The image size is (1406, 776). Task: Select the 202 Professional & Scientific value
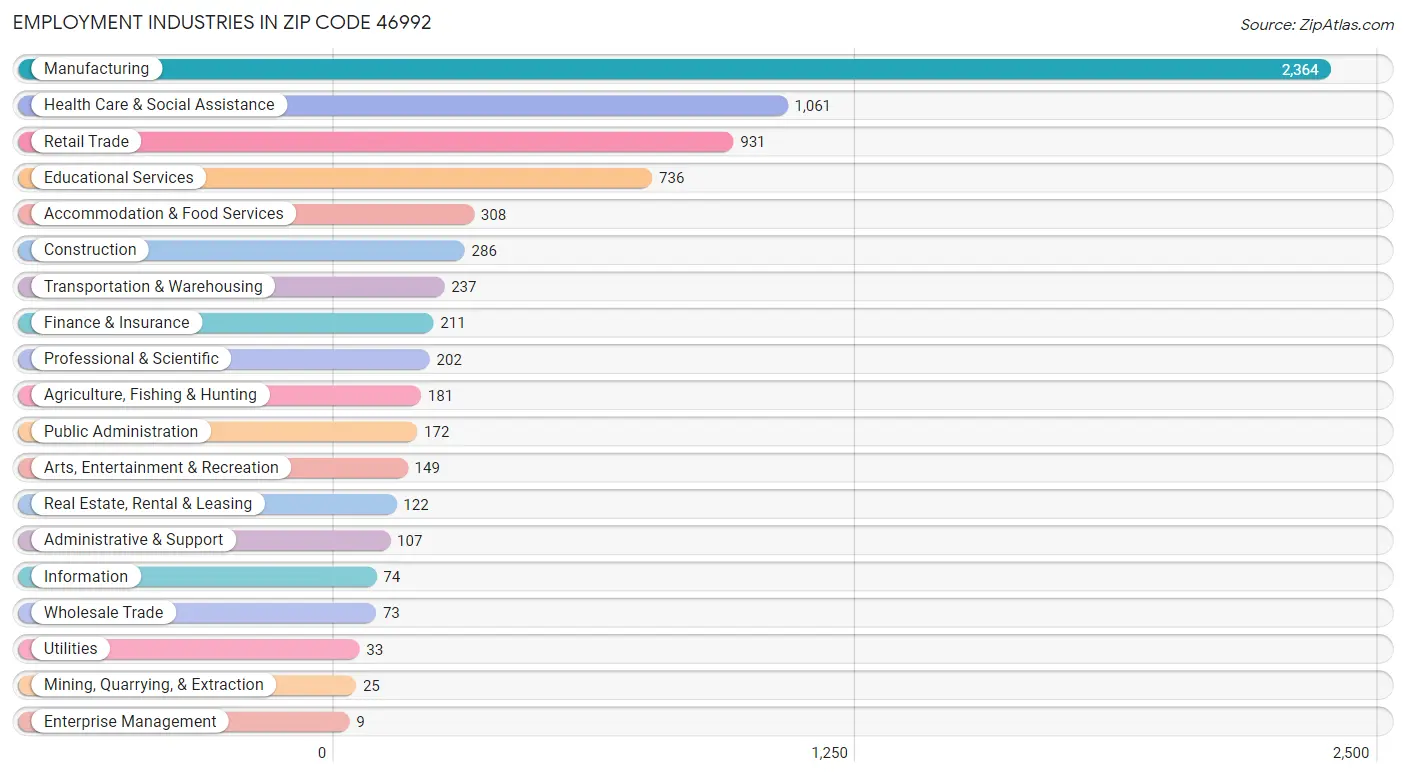point(449,360)
